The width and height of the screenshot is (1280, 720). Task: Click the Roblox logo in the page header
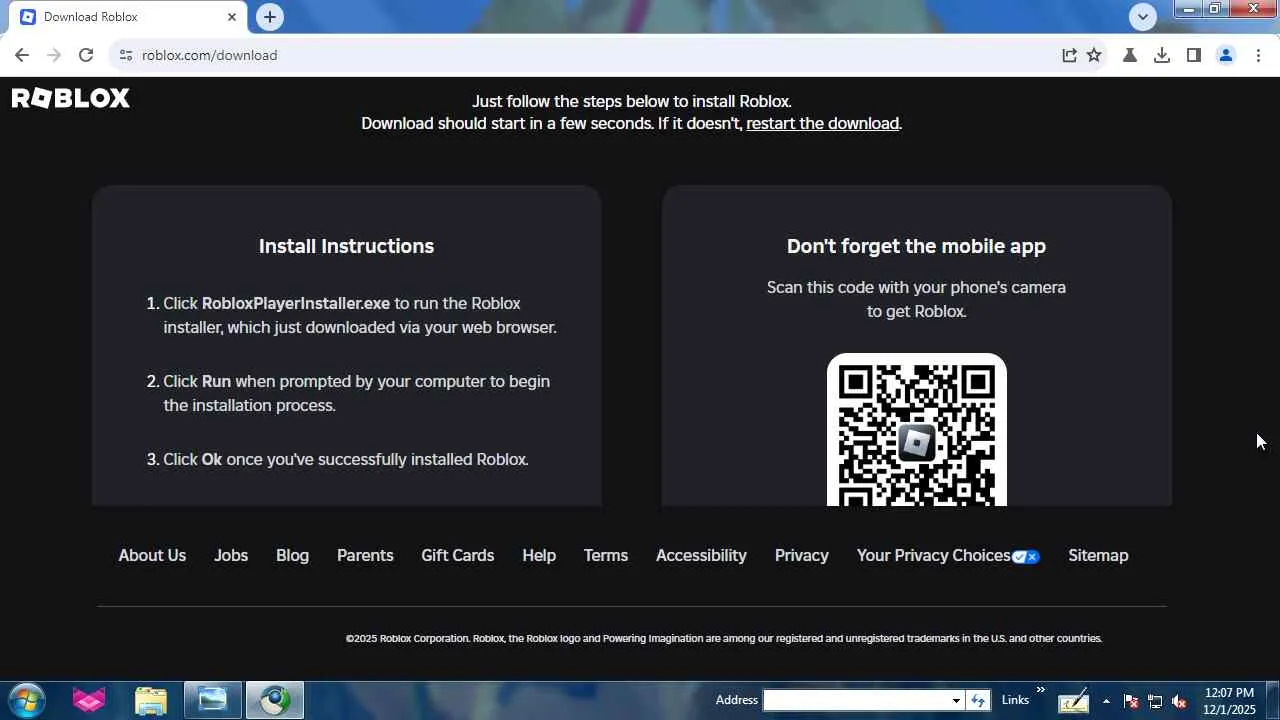click(71, 98)
